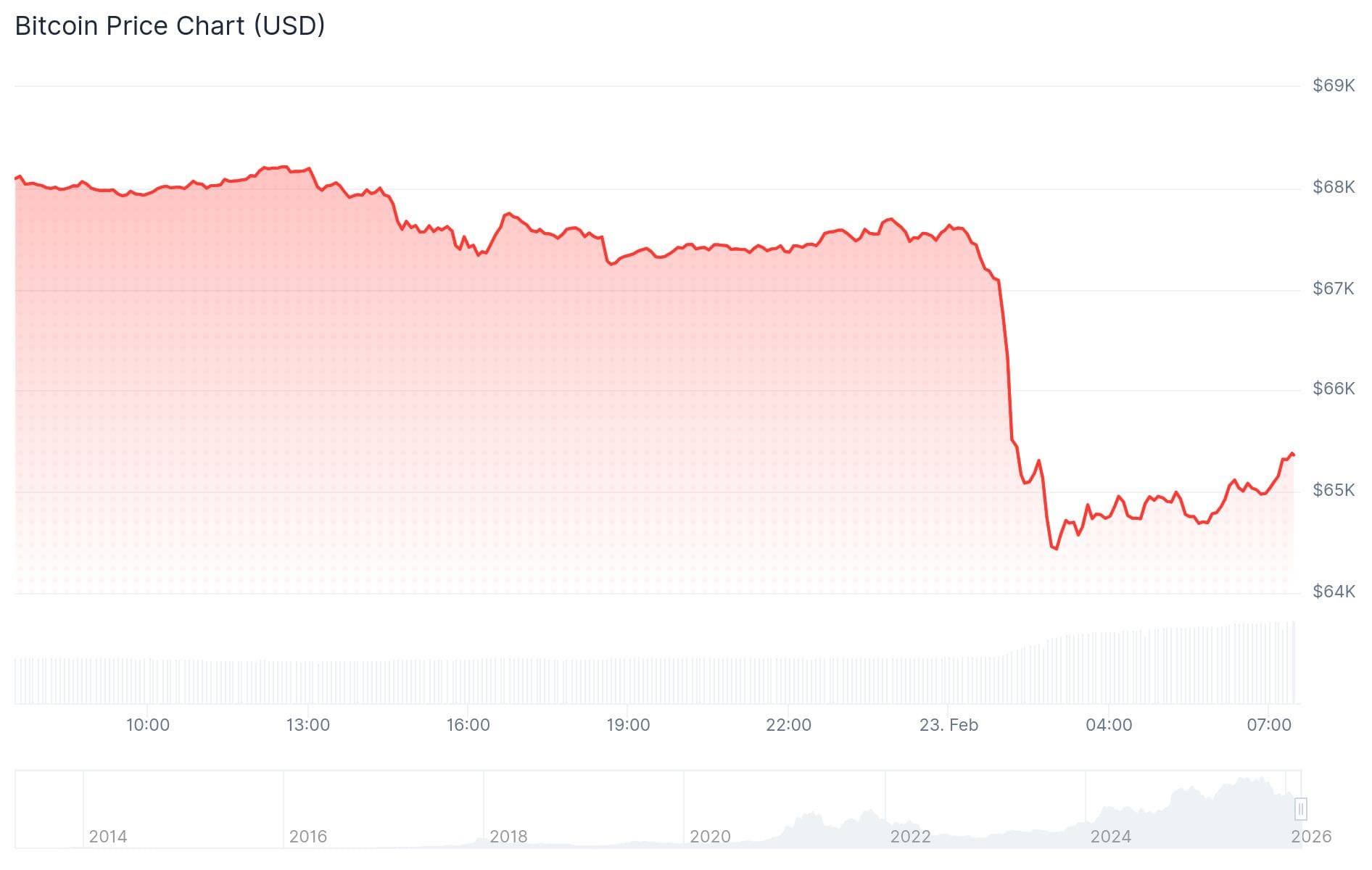
Task: Click the 22:00 time label
Action: tap(788, 725)
